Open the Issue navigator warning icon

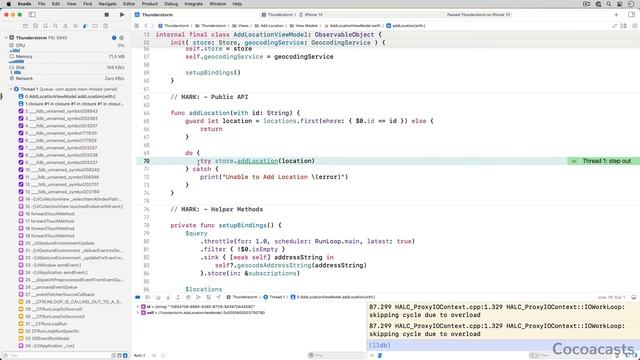pos(65,26)
